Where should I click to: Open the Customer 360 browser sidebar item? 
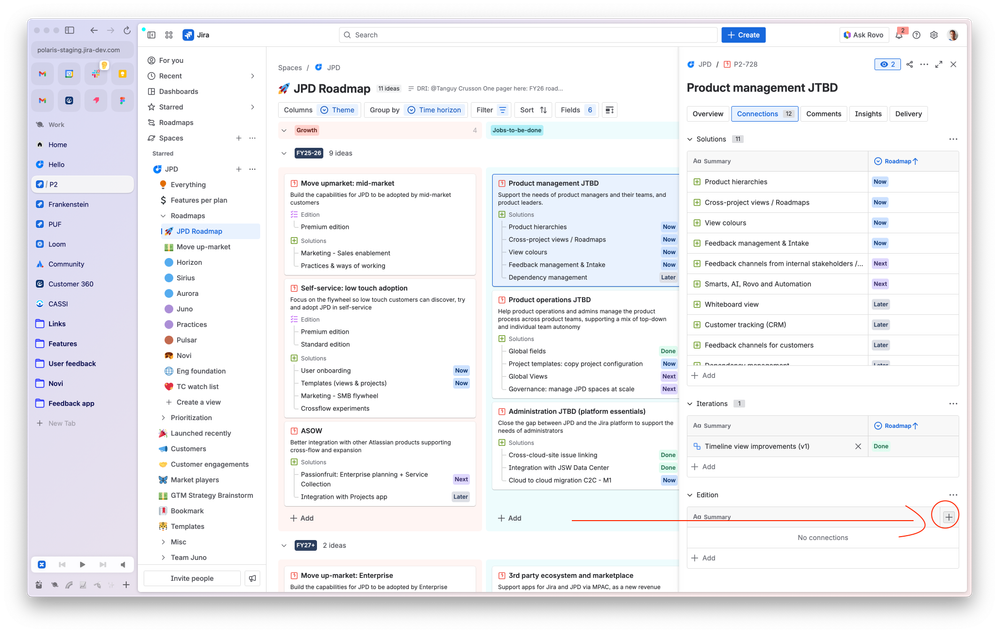click(71, 284)
